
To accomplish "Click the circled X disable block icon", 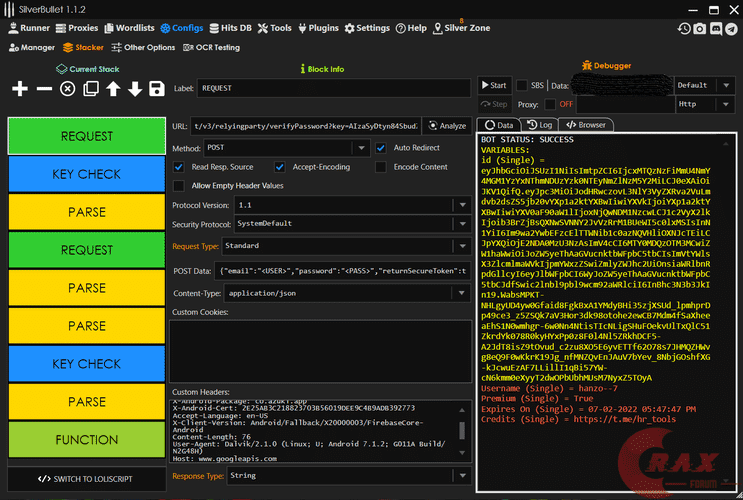I will point(67,89).
